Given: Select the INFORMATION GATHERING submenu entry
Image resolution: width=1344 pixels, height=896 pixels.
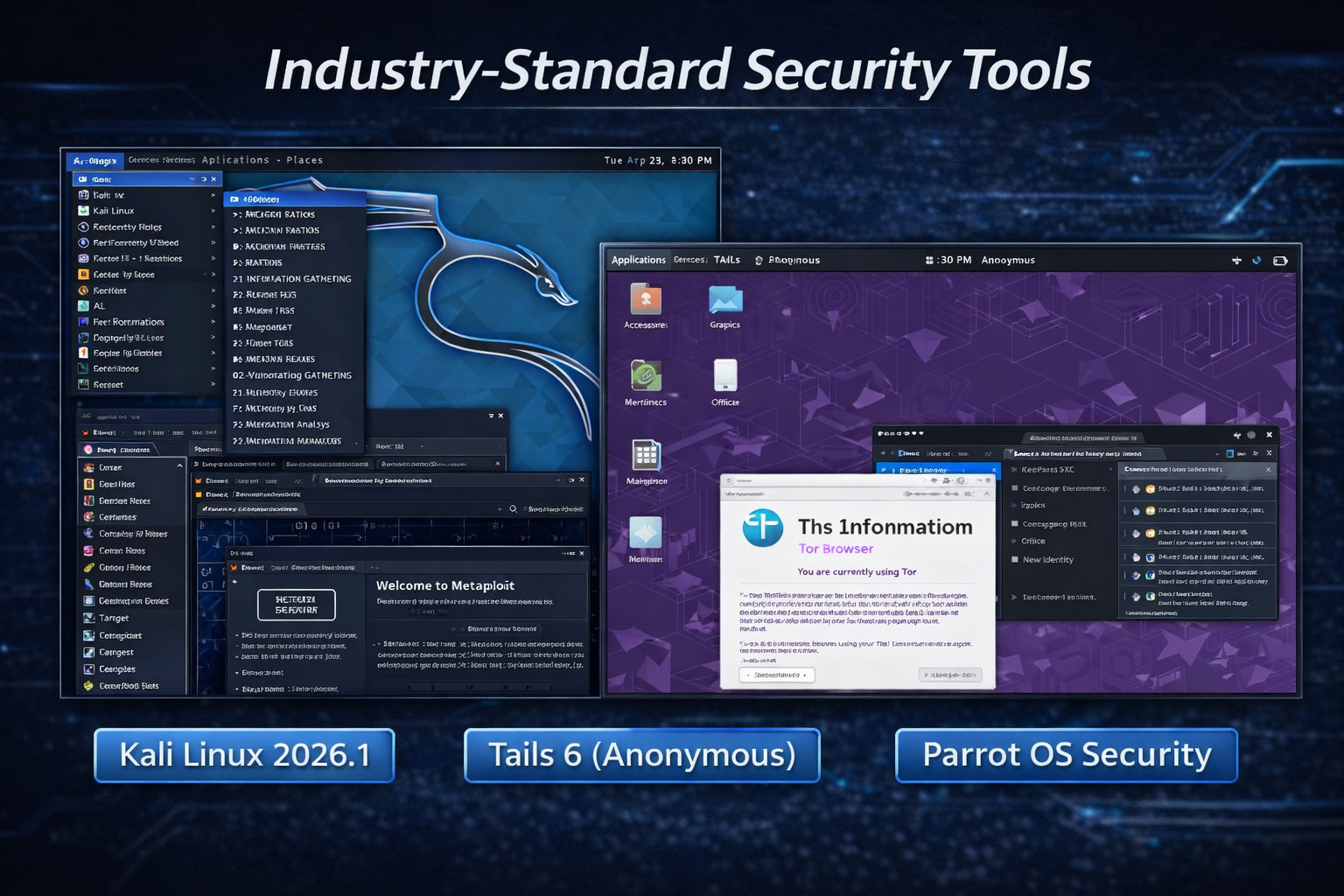Looking at the screenshot, I should (x=292, y=279).
